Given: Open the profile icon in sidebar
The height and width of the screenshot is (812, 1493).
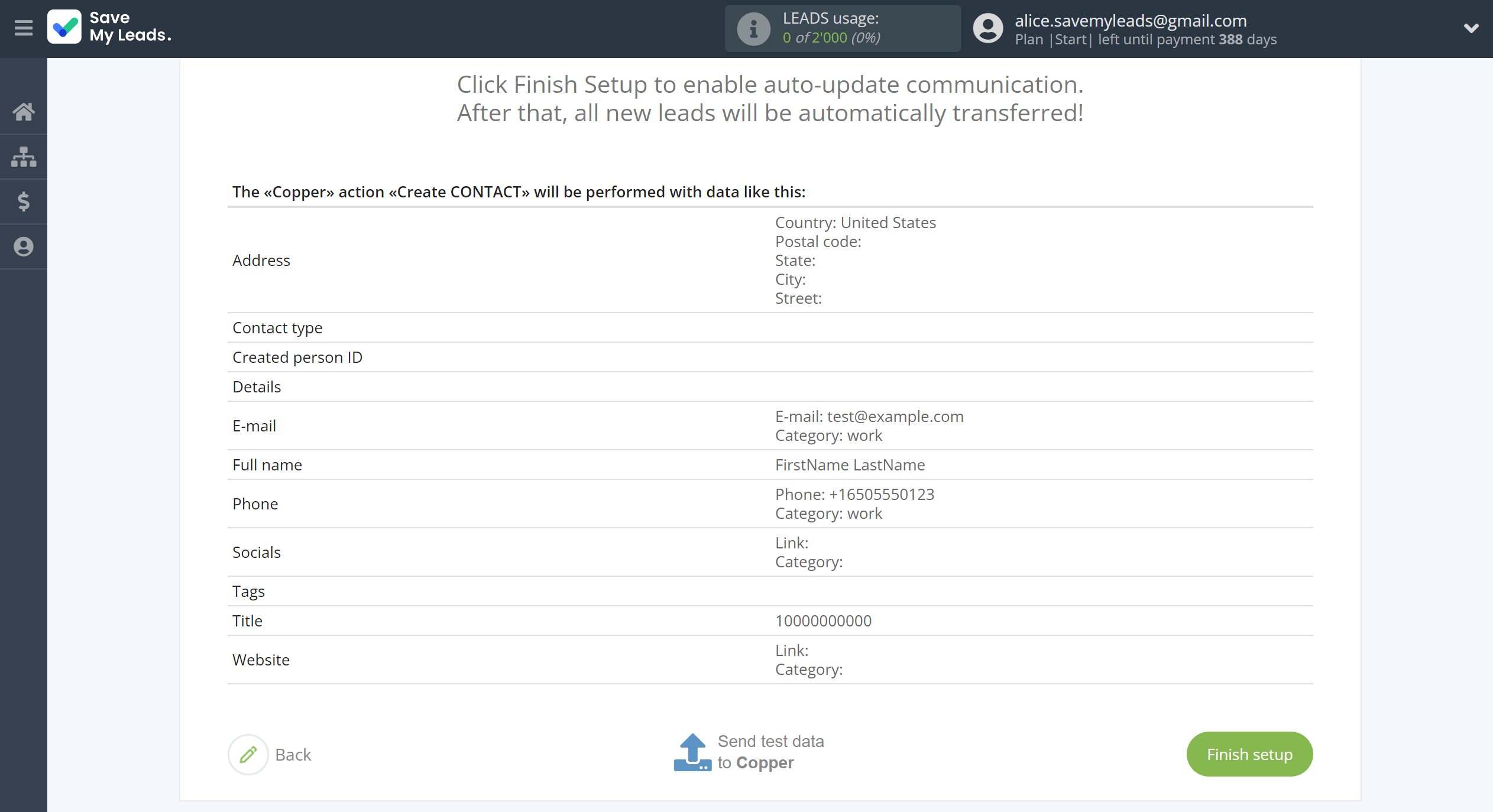Looking at the screenshot, I should click(x=24, y=246).
